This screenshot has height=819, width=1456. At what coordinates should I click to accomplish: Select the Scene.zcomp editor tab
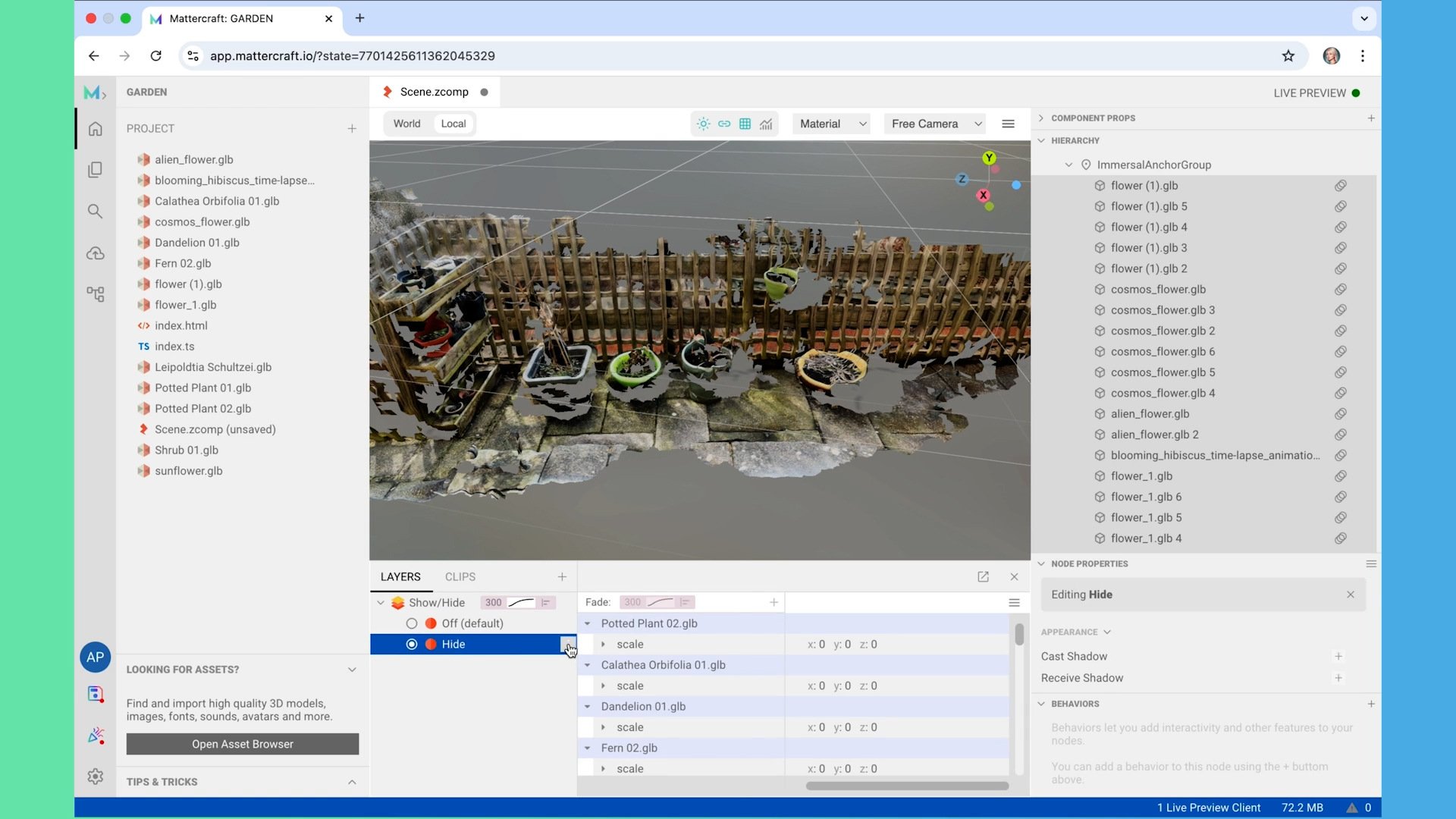[435, 93]
